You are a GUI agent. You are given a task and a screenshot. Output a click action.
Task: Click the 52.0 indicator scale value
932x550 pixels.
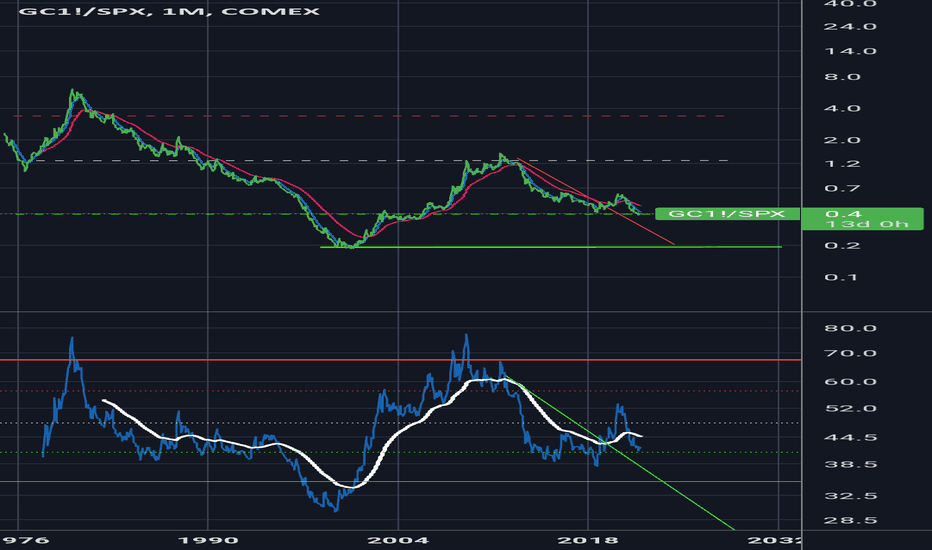850,408
